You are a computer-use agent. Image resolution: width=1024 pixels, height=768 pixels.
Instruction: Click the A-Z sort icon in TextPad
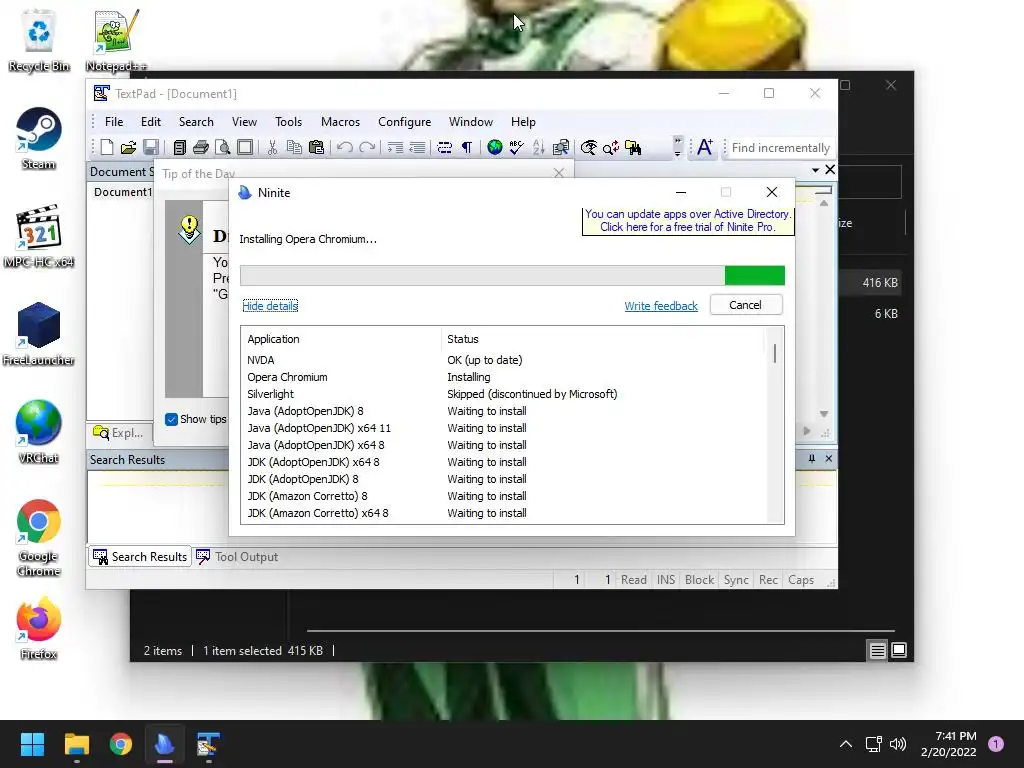[539, 148]
